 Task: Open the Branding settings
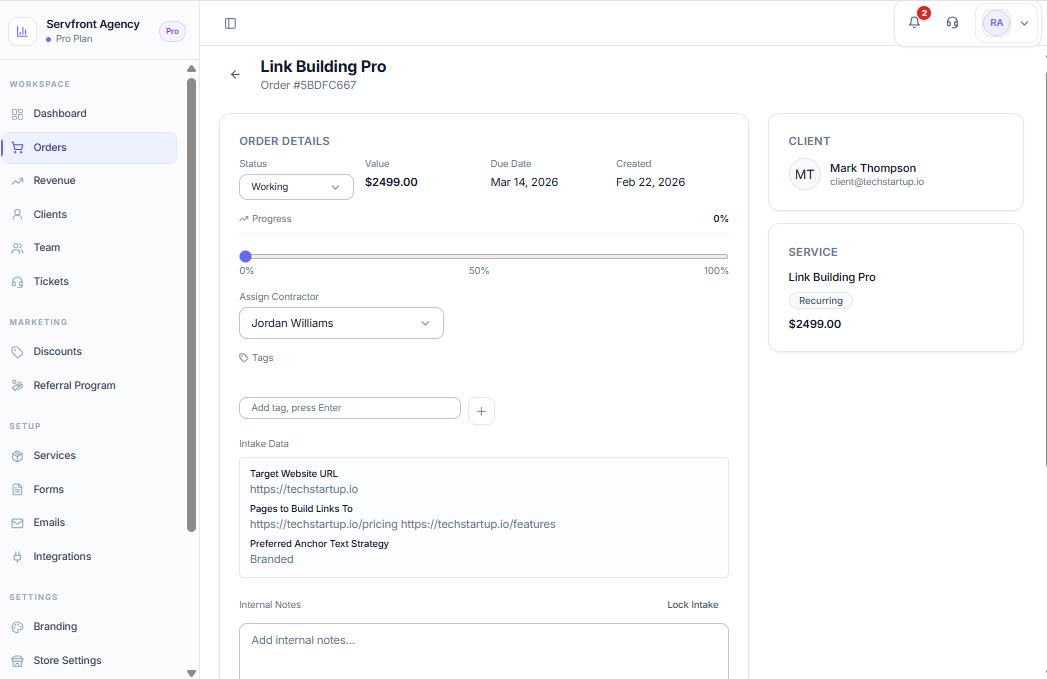pos(89,626)
